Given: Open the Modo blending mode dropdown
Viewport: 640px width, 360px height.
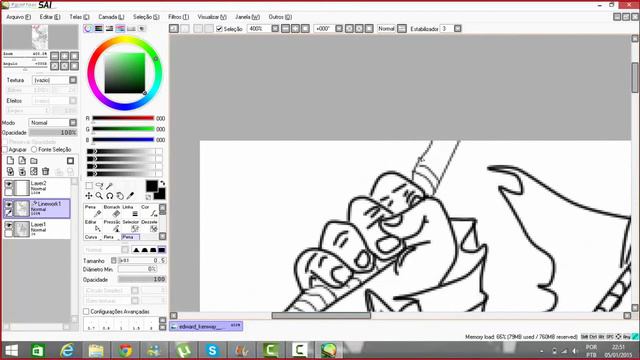Looking at the screenshot, I should coord(73,122).
